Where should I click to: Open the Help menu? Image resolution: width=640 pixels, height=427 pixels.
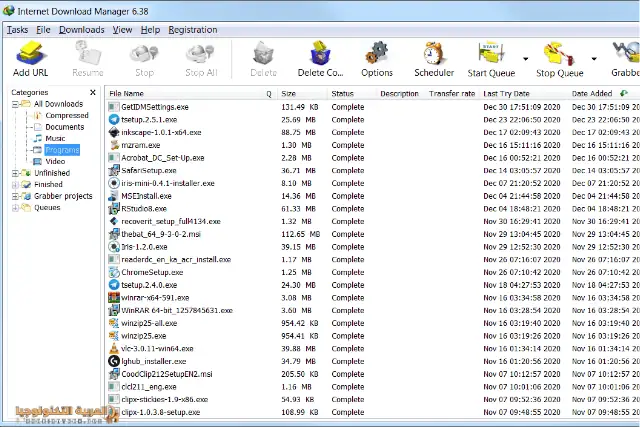pos(150,30)
